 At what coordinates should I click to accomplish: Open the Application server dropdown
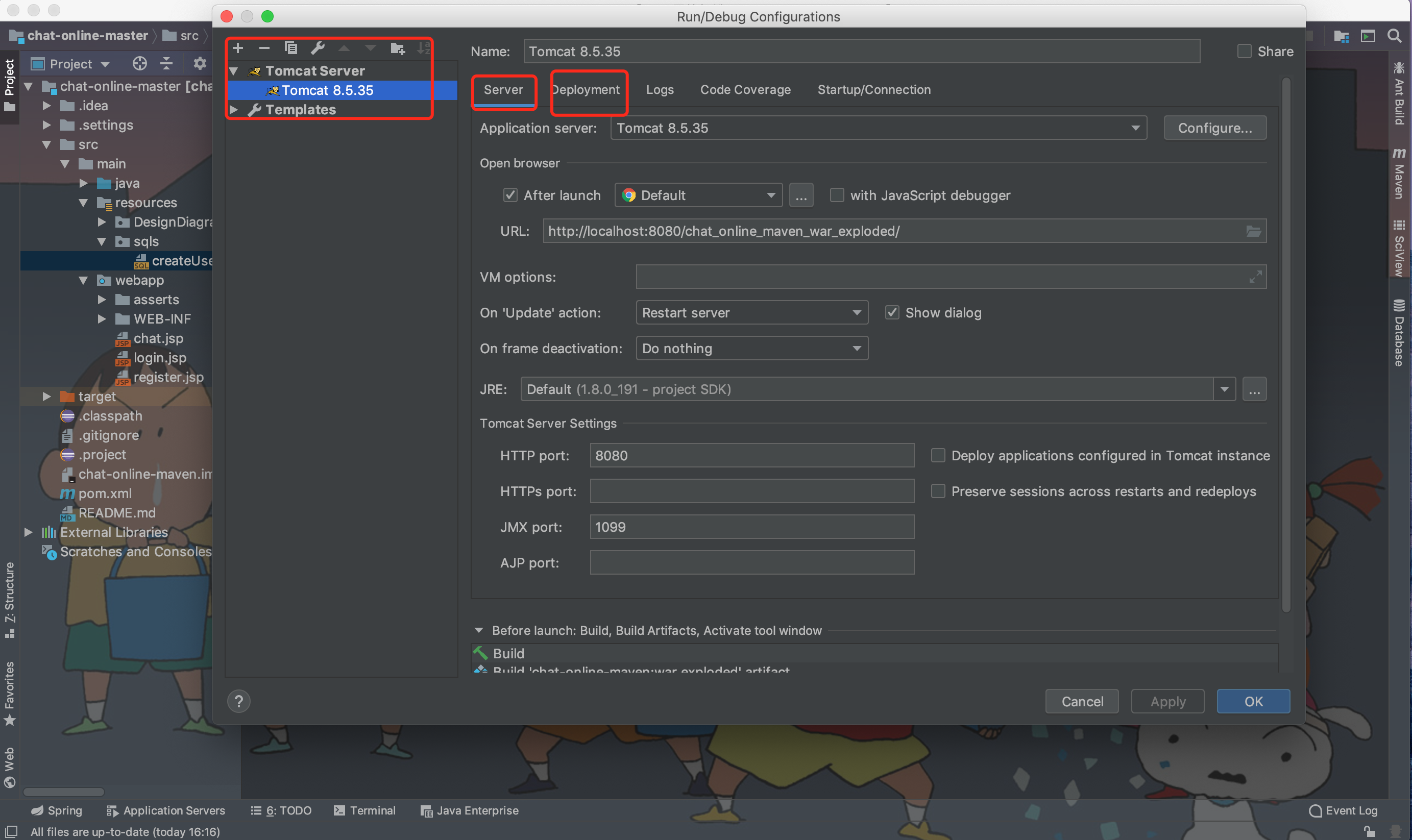pyautogui.click(x=879, y=128)
